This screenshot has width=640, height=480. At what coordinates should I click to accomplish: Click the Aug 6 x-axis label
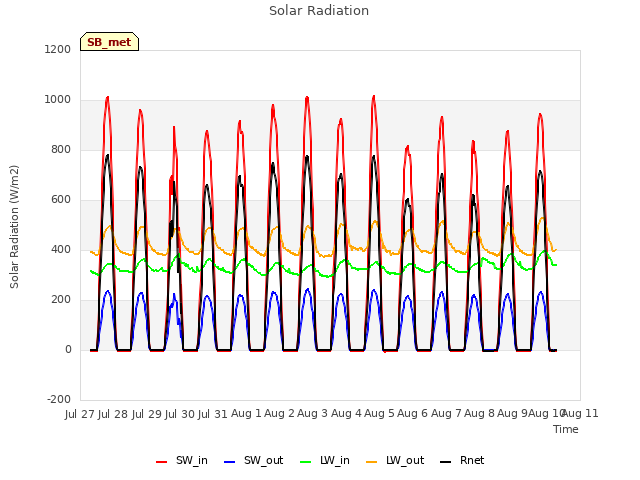413,414
